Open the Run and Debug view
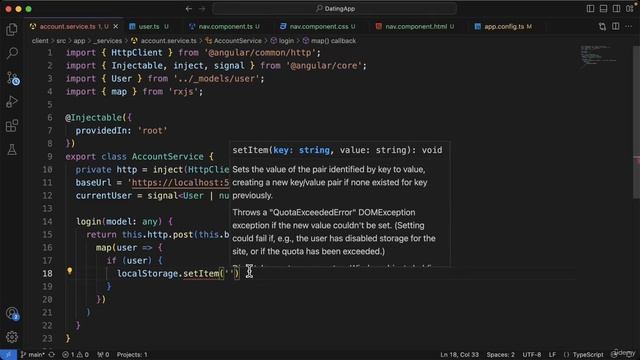640x360 pixels. 12,102
